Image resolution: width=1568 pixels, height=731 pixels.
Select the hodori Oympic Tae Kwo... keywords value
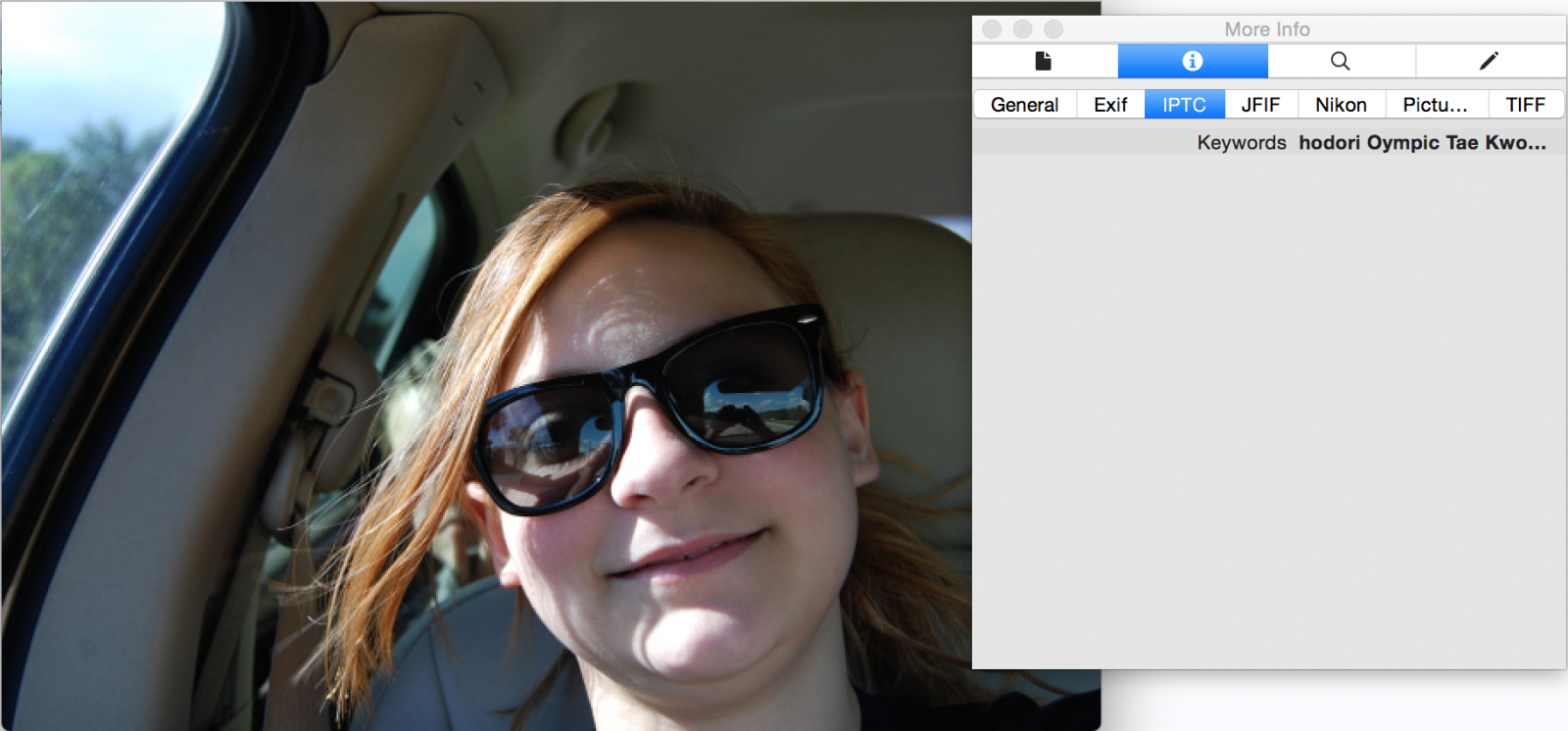click(x=1422, y=143)
